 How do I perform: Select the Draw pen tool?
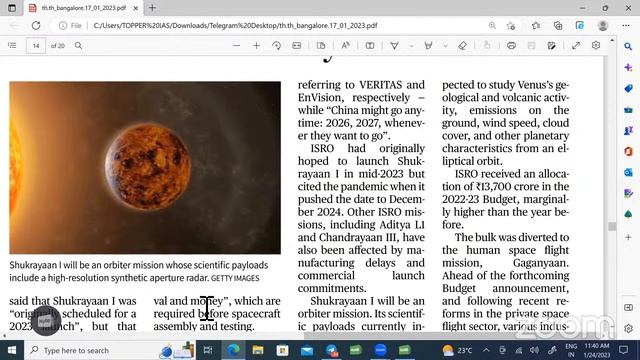pyautogui.click(x=394, y=45)
